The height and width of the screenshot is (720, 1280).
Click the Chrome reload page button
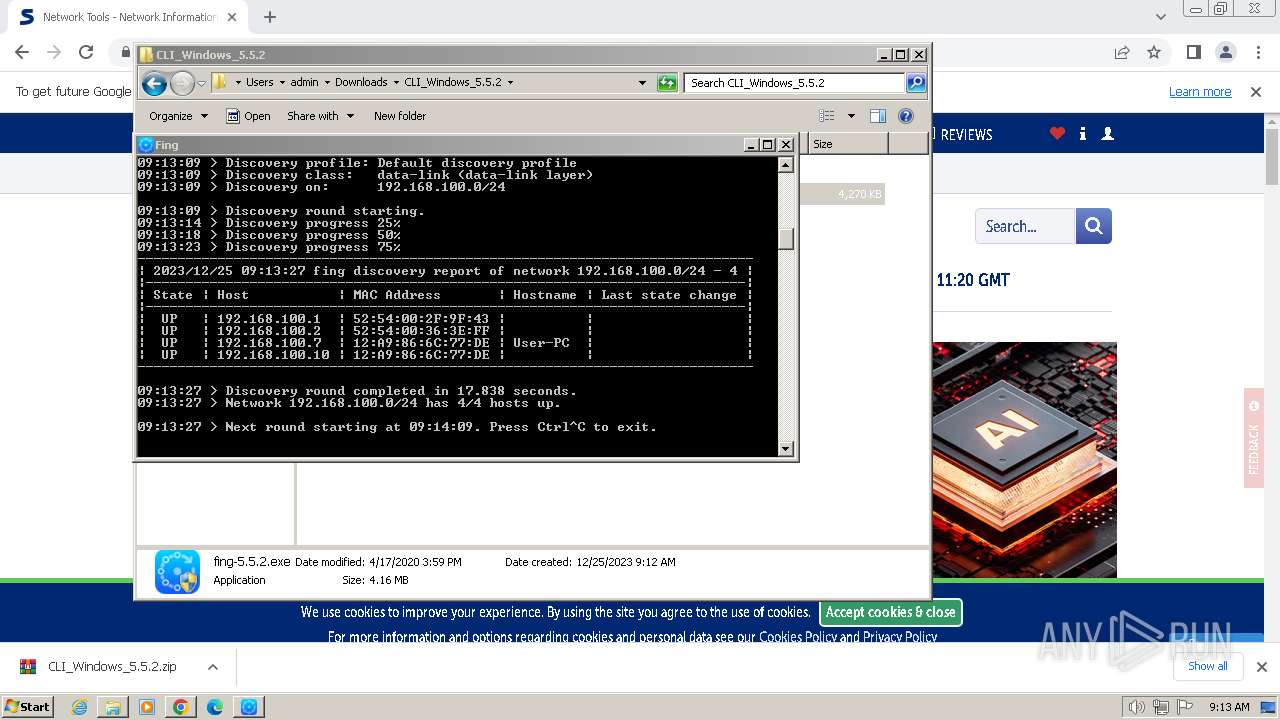(86, 52)
